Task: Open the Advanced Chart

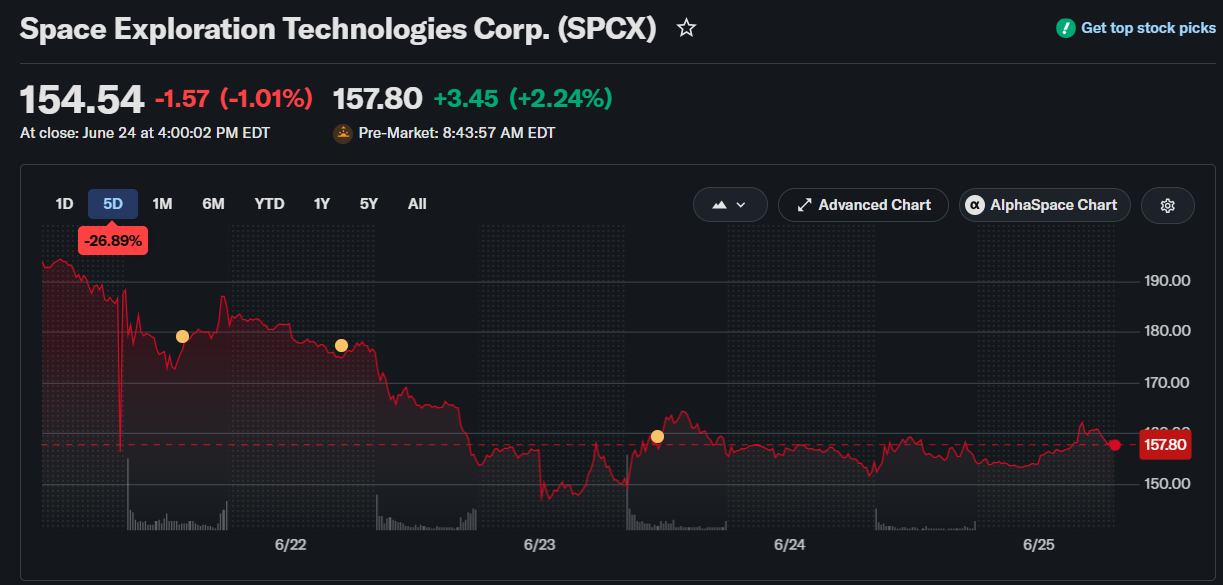Action: pyautogui.click(x=863, y=205)
